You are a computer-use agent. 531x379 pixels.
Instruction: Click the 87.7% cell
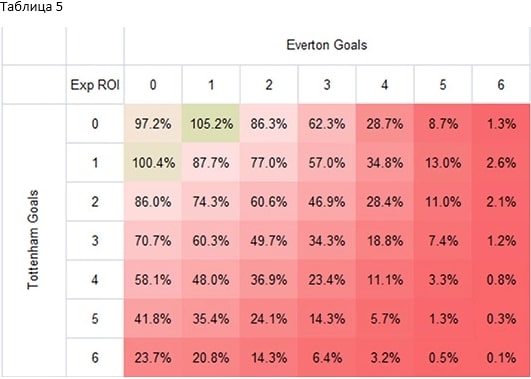(x=211, y=163)
